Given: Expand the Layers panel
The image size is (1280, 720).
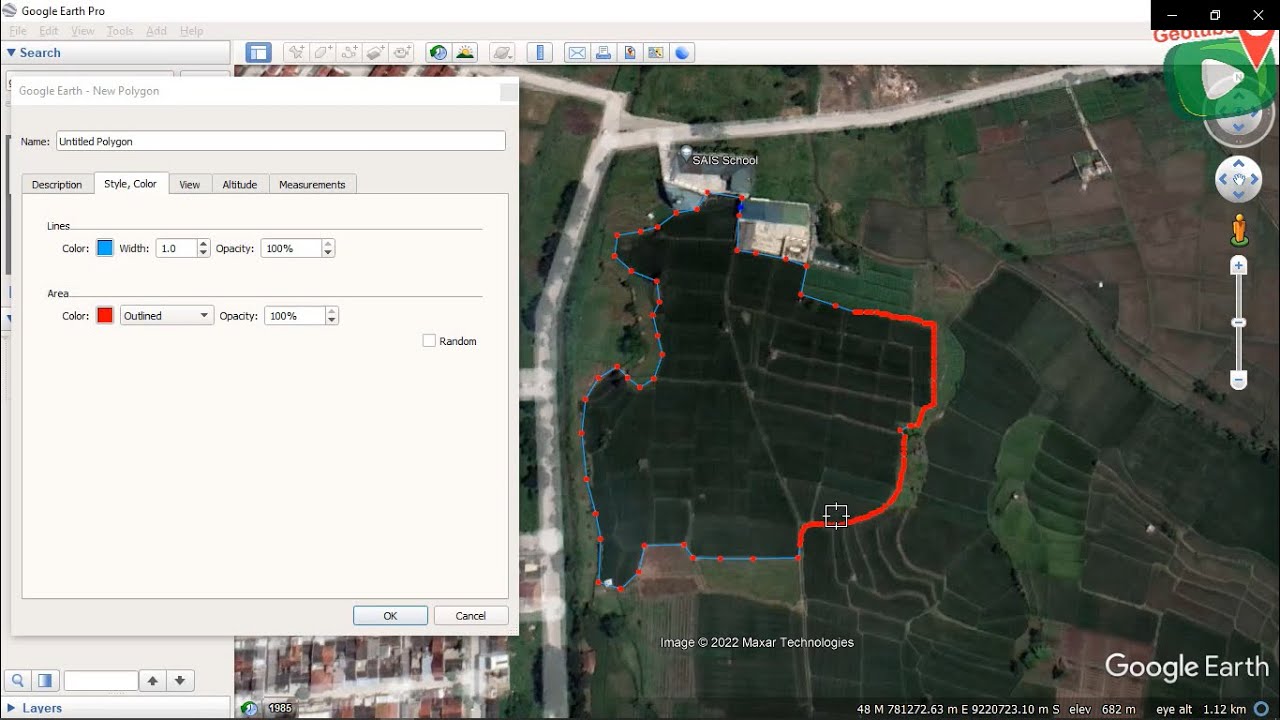Looking at the screenshot, I should 11,708.
